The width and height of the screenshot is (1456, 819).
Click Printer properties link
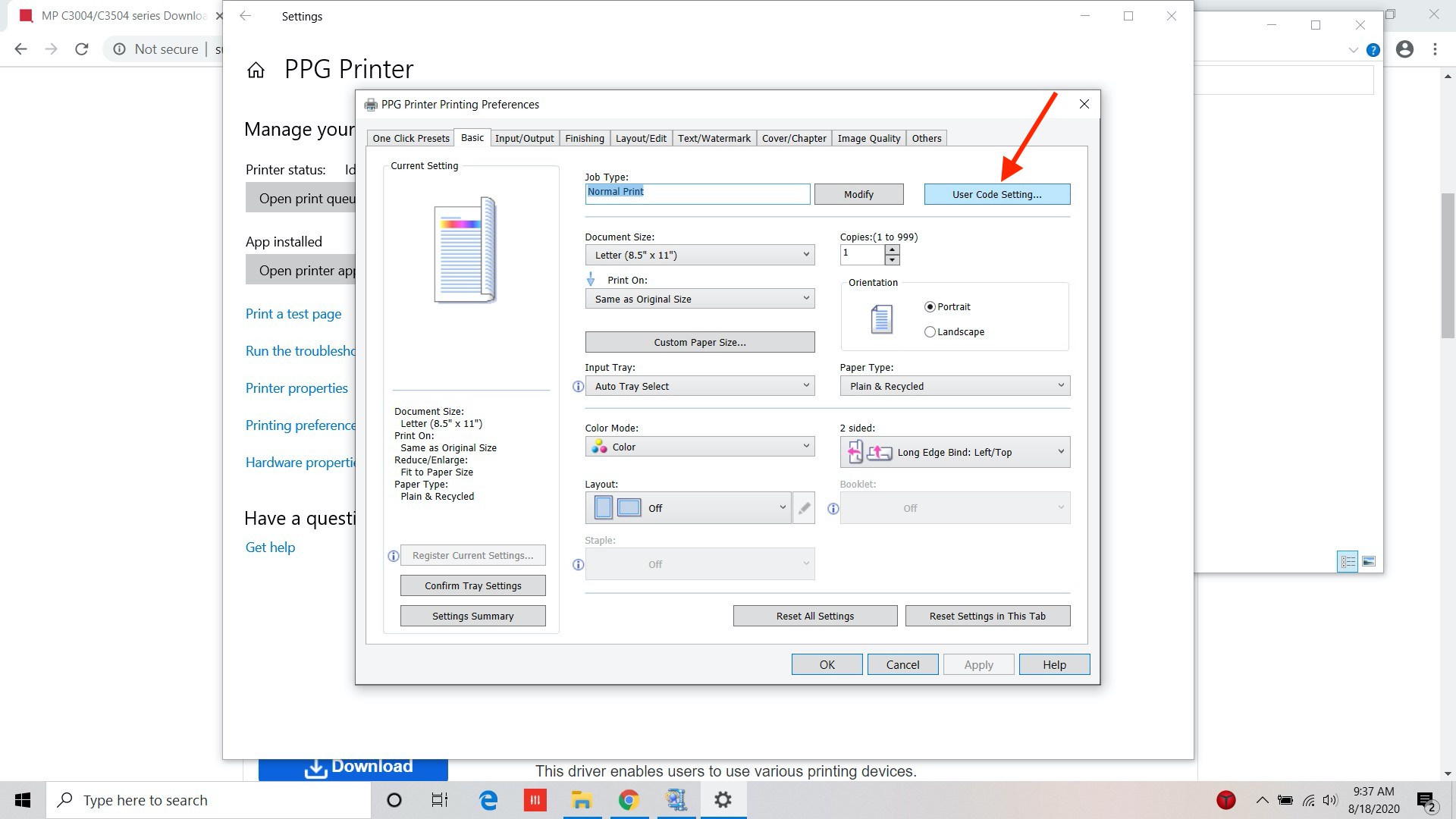point(297,388)
